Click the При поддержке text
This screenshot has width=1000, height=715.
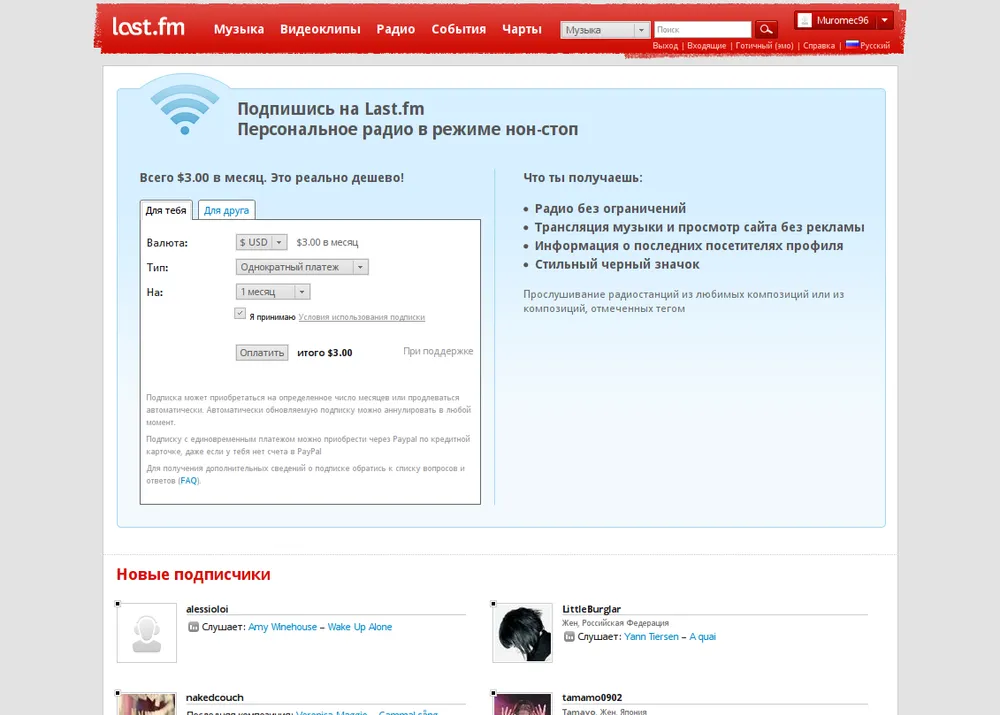(x=438, y=351)
